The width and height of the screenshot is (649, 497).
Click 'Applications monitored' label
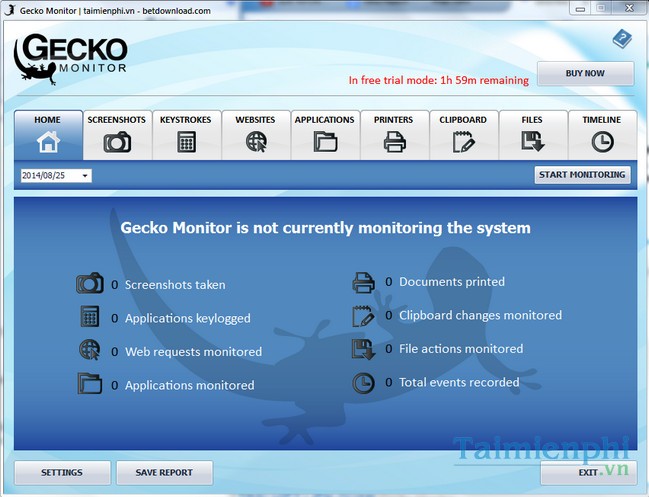[x=190, y=385]
